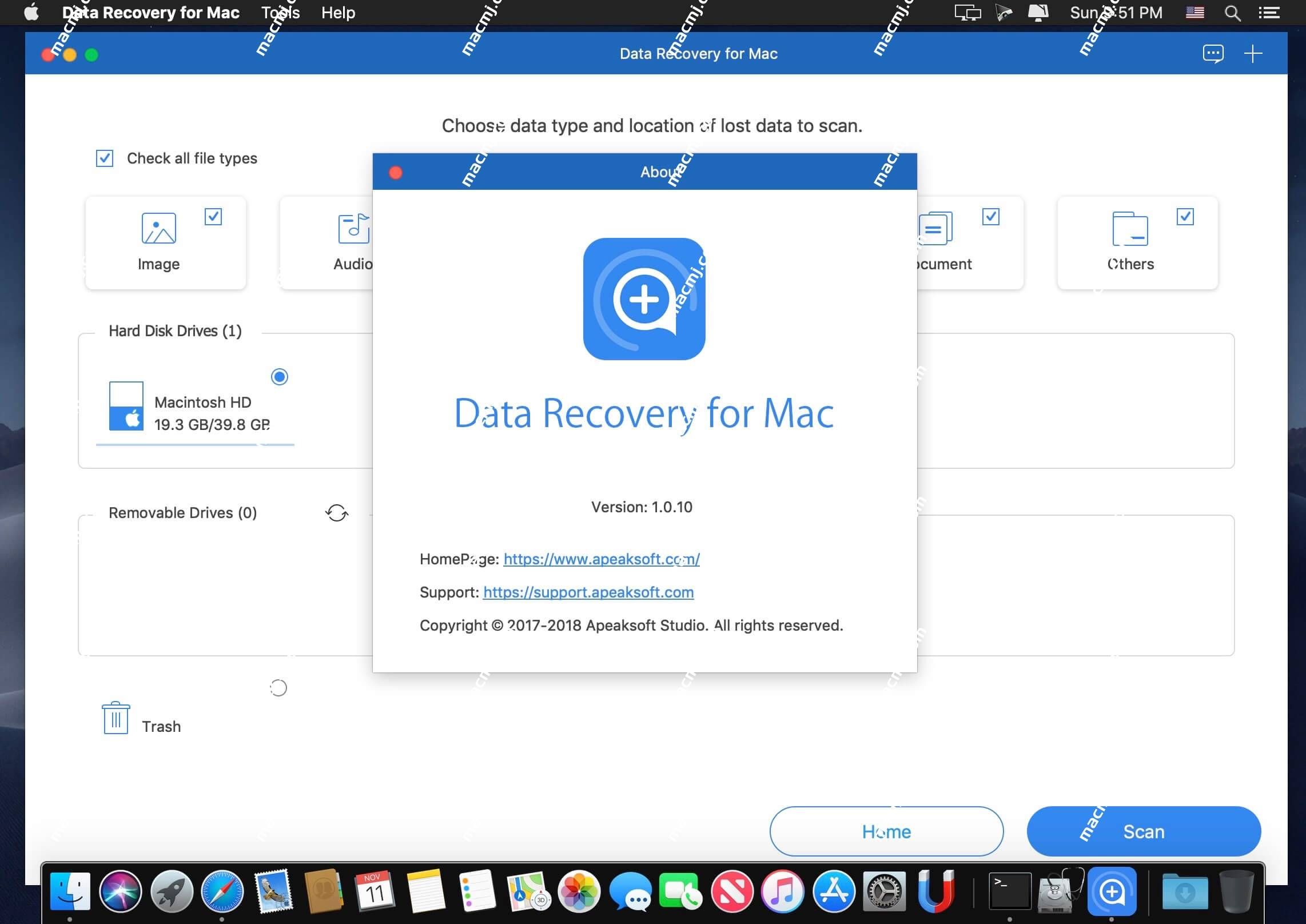Open System Preferences gear in dock

point(885,891)
